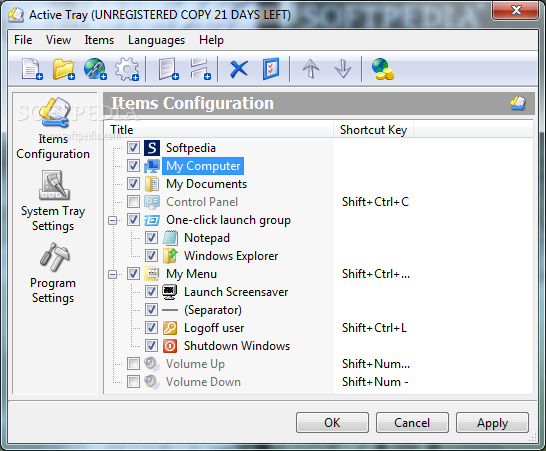Delete selected item with blue X icon
This screenshot has height=451, width=546.
(239, 69)
